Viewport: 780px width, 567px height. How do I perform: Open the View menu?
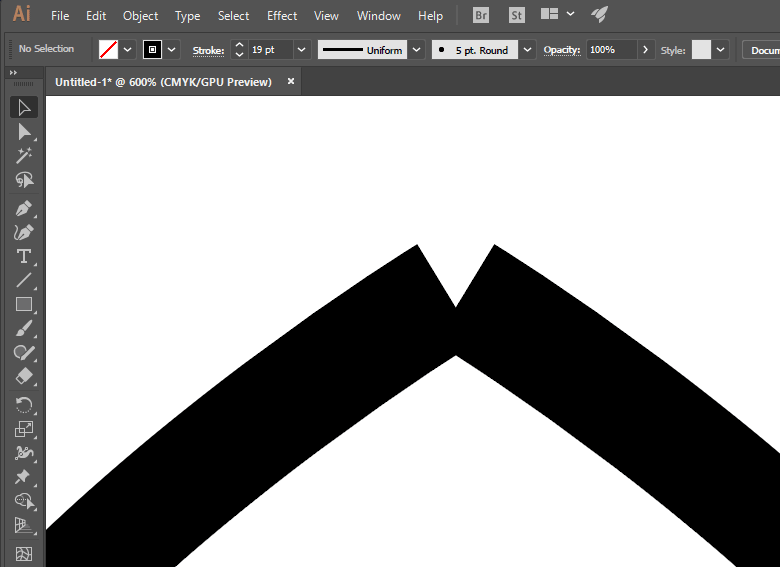(x=326, y=16)
